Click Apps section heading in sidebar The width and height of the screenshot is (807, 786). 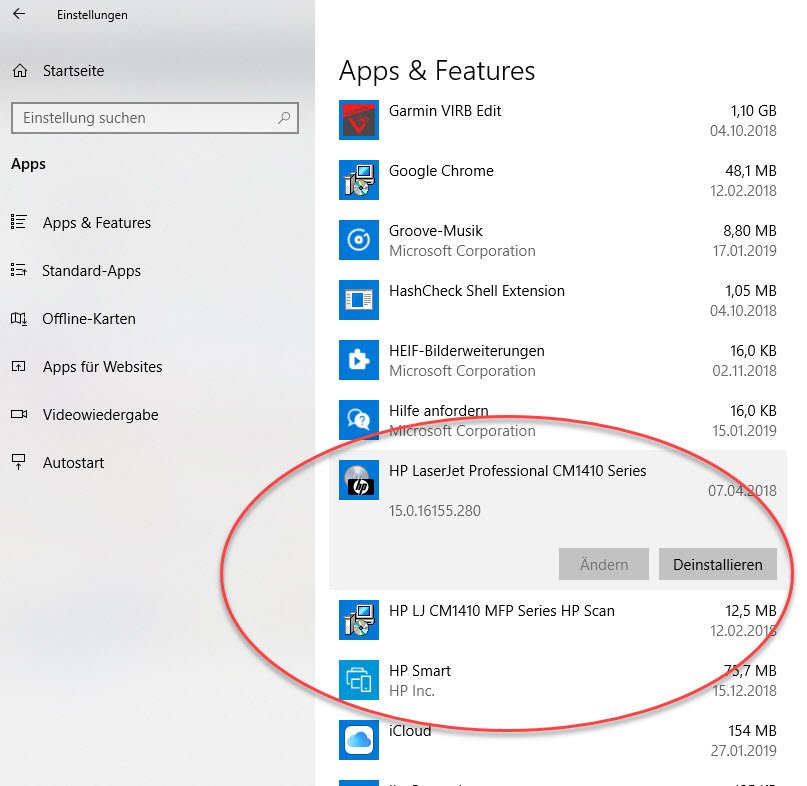(x=28, y=164)
